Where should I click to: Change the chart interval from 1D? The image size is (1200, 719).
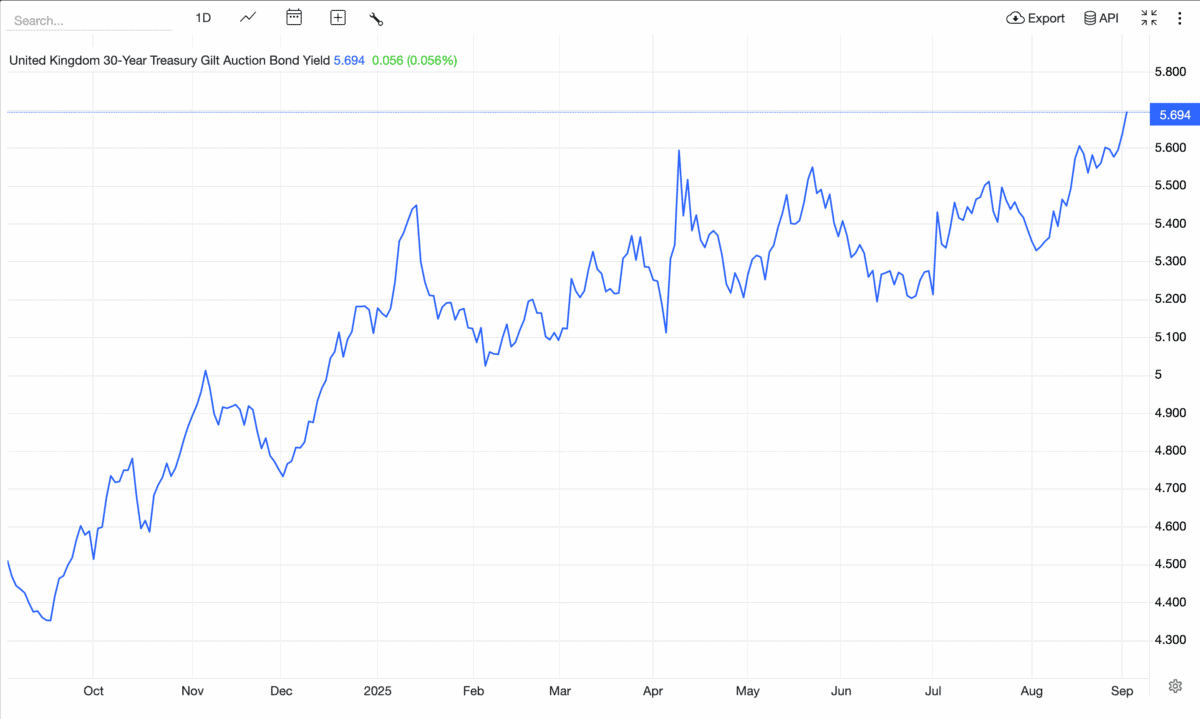[x=203, y=17]
